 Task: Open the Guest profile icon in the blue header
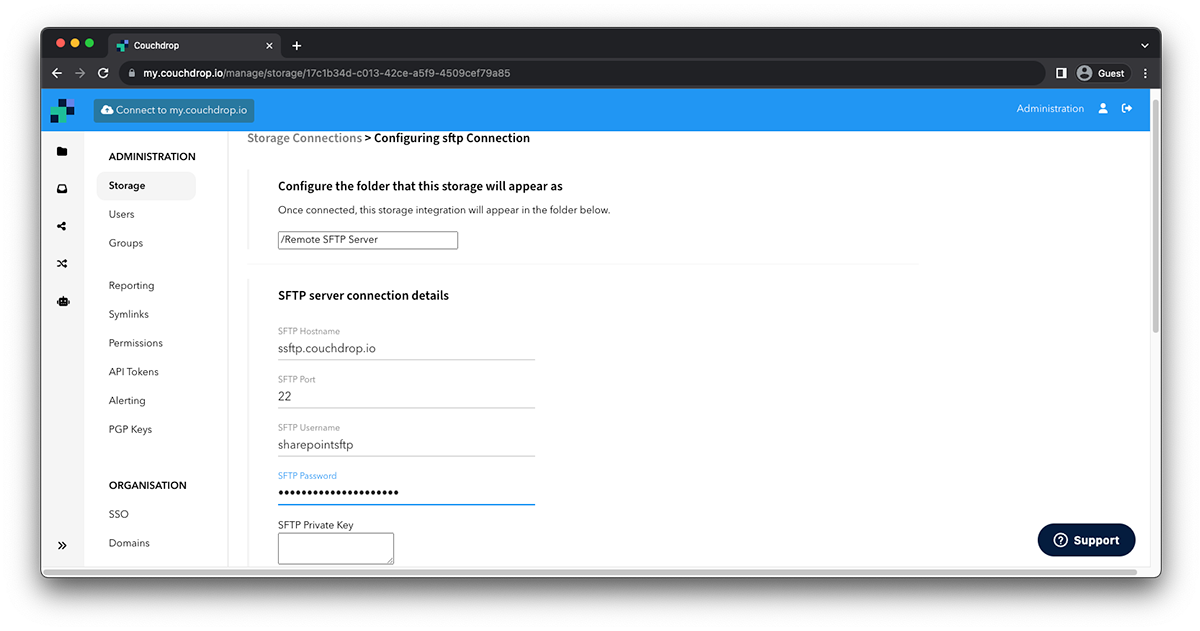[x=1102, y=110]
